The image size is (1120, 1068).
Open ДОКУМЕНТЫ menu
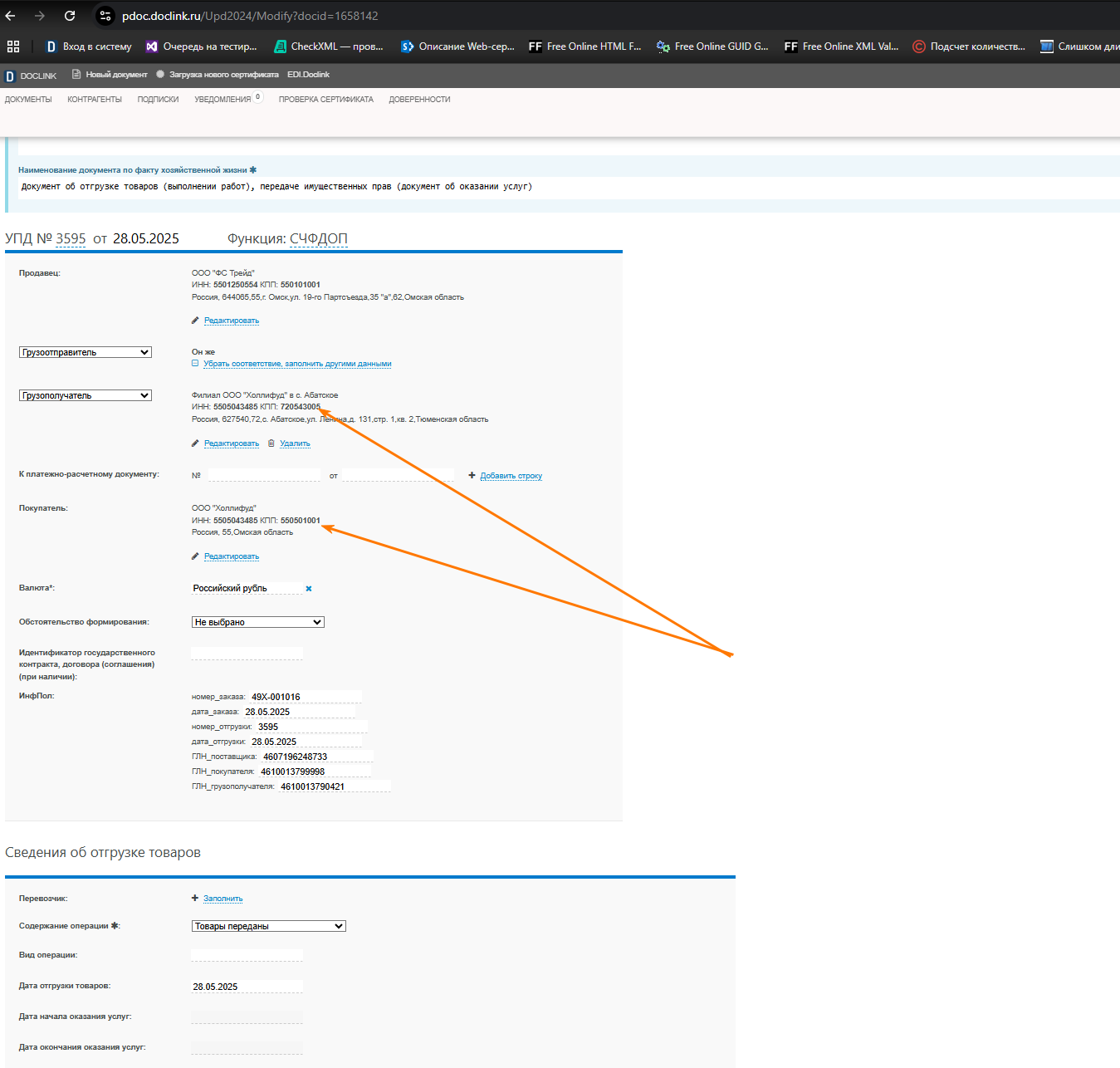[28, 100]
